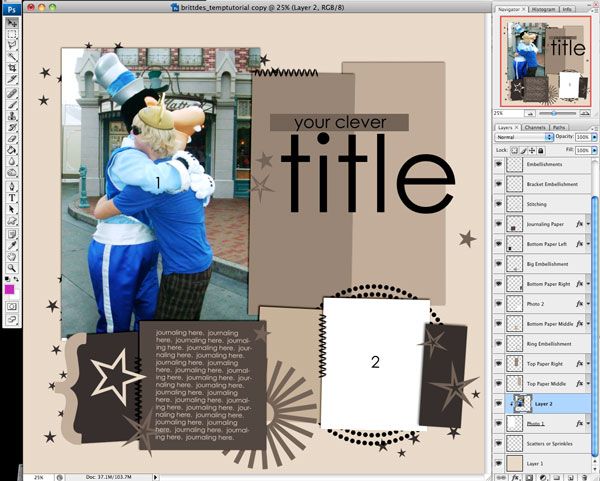
Task: Expand effects of Bottom Paper Left layer
Action: (588, 244)
